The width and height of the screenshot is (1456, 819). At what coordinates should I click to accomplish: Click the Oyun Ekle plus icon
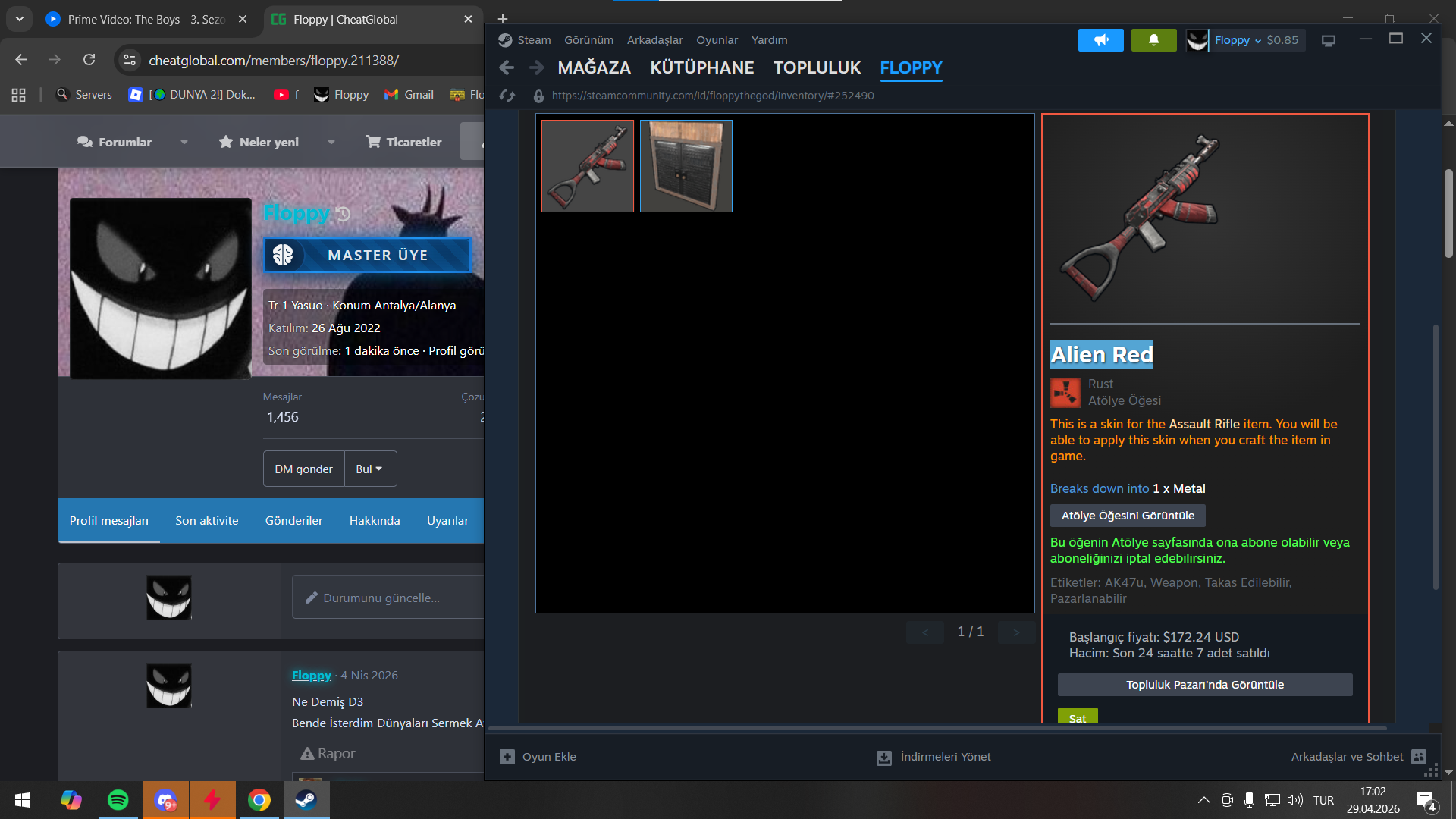pos(507,757)
